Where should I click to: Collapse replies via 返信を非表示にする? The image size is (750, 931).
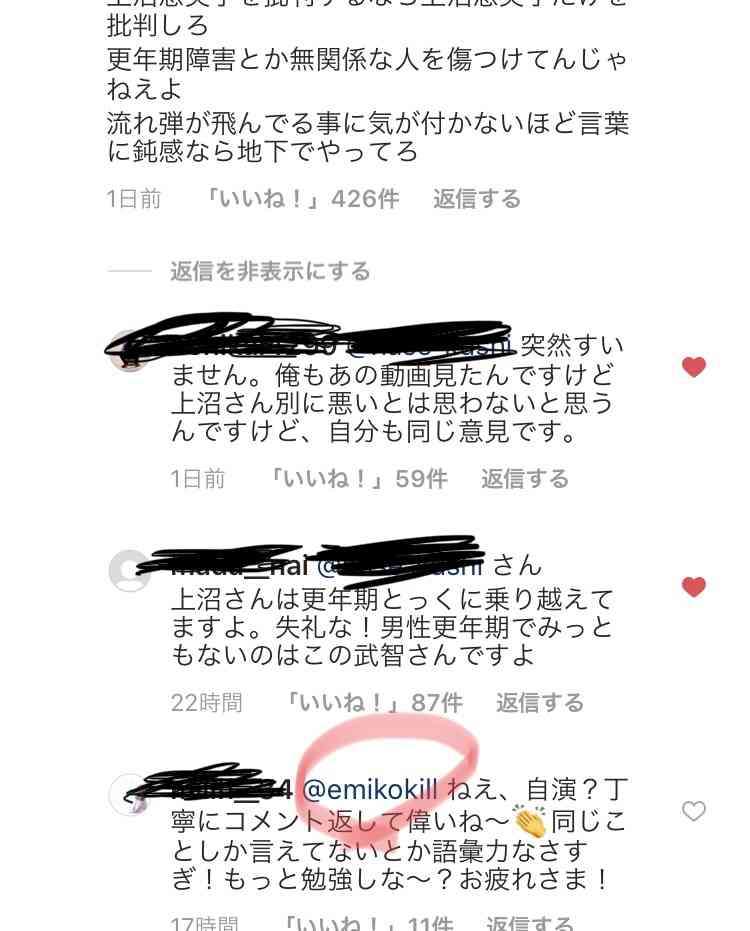270,271
